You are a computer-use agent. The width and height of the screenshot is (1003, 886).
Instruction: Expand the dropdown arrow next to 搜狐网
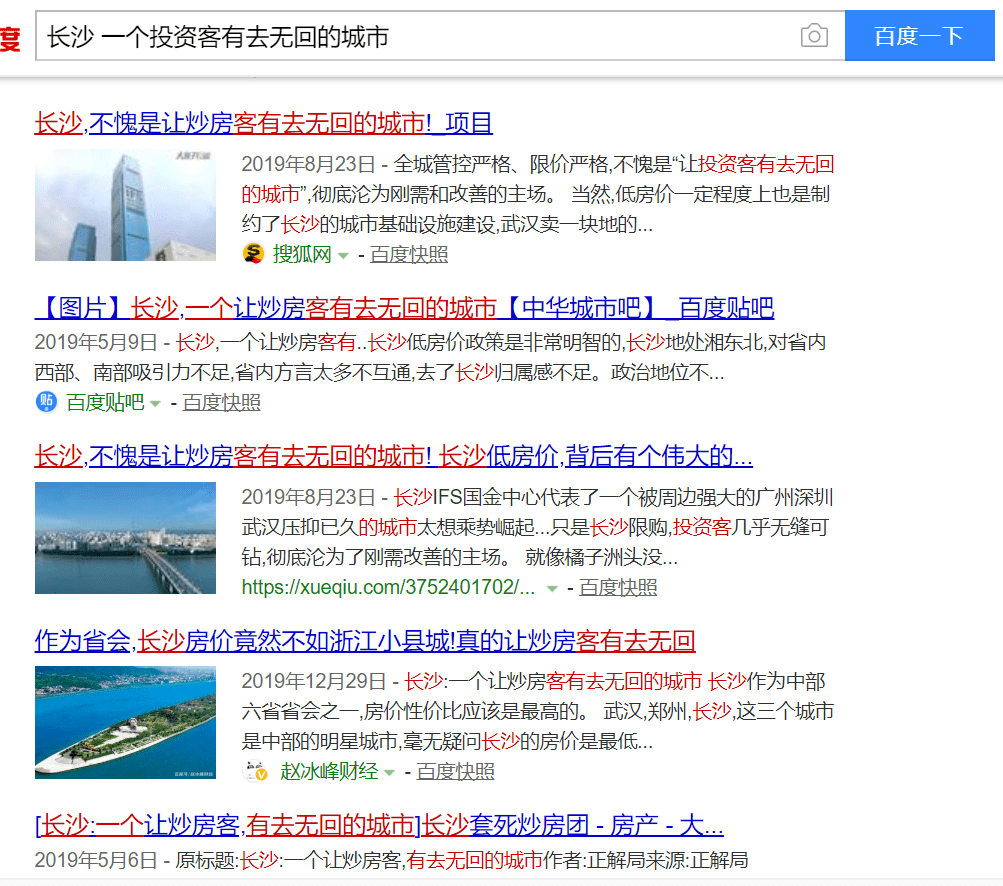(343, 256)
